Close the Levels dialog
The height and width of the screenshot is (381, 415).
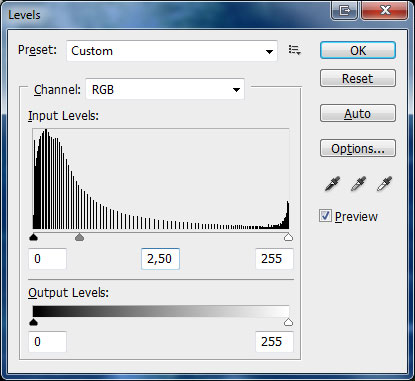click(385, 11)
